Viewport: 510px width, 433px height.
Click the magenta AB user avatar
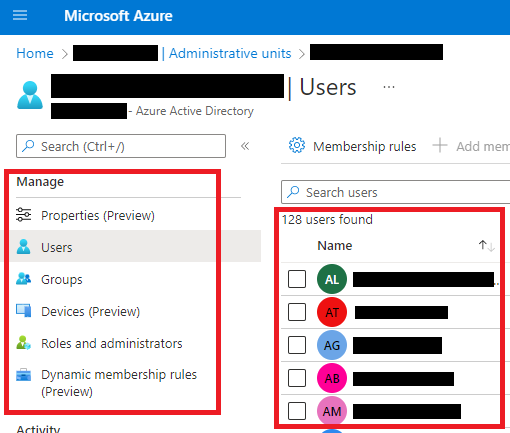[332, 378]
